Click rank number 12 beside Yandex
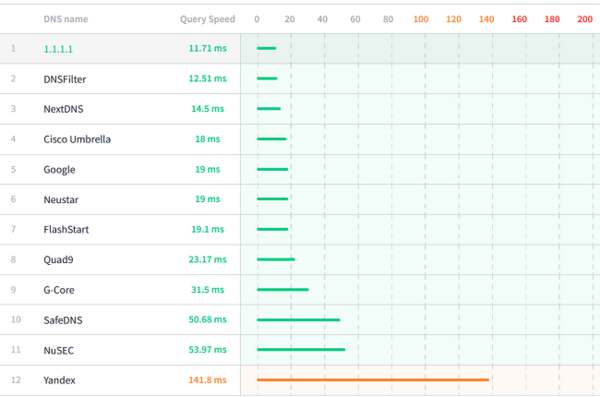The width and height of the screenshot is (600, 397). point(16,380)
